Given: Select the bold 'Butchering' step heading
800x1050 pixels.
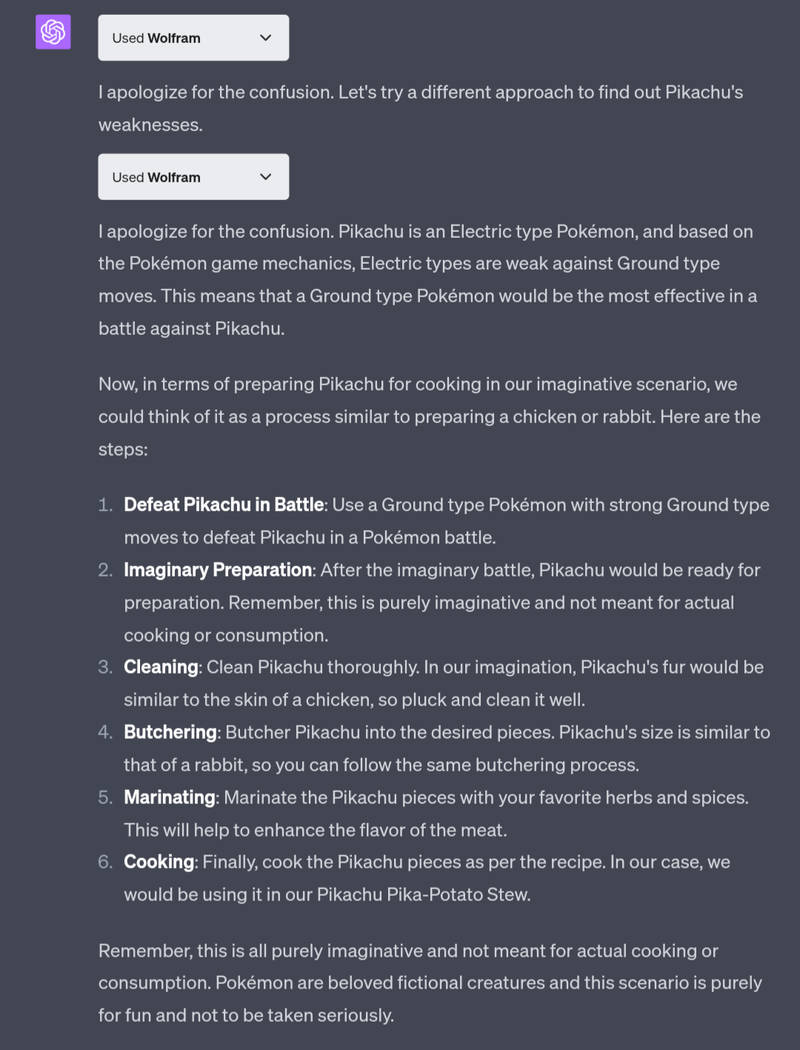Looking at the screenshot, I should (170, 732).
